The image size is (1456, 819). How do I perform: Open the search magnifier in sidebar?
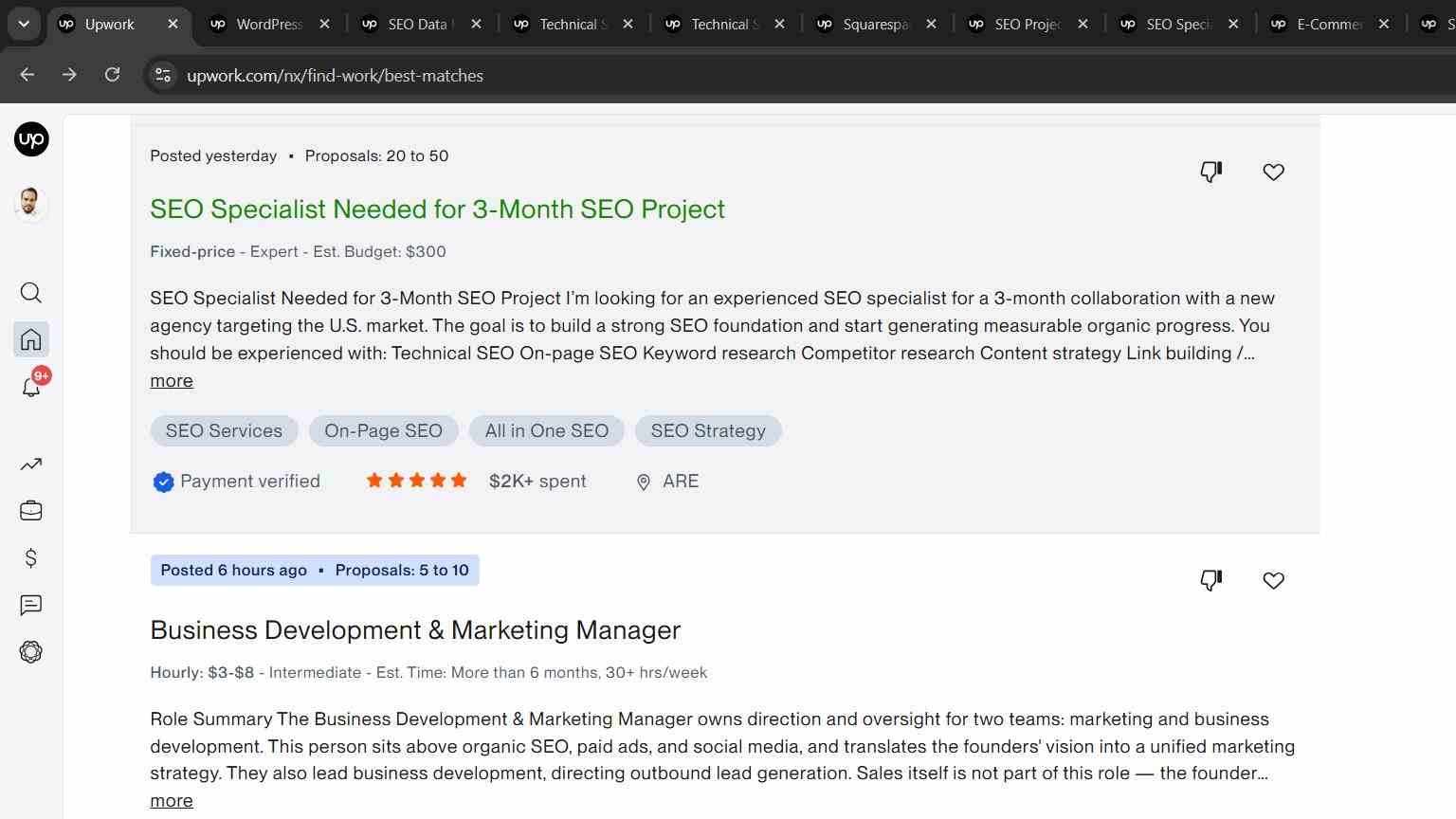click(x=31, y=293)
